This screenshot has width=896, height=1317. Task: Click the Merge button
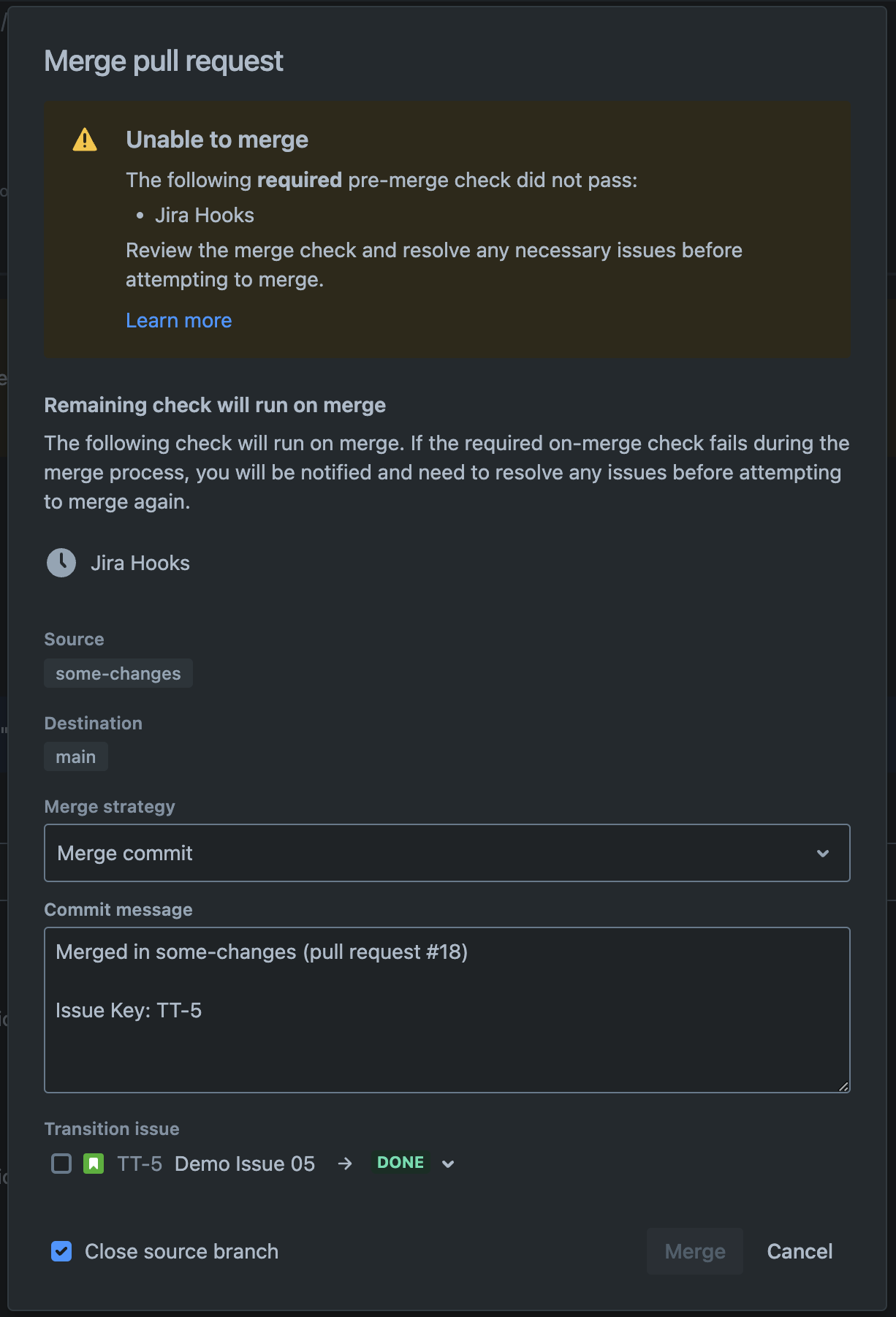pos(694,1251)
